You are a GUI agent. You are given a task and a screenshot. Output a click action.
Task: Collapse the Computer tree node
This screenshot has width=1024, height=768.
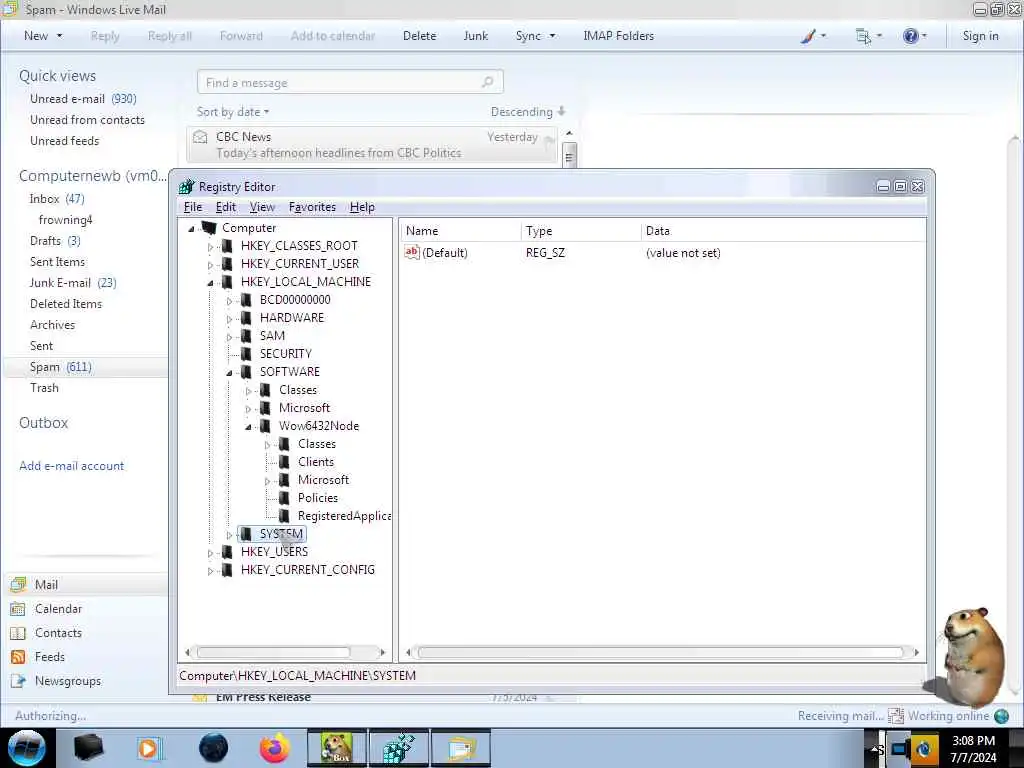tap(191, 229)
